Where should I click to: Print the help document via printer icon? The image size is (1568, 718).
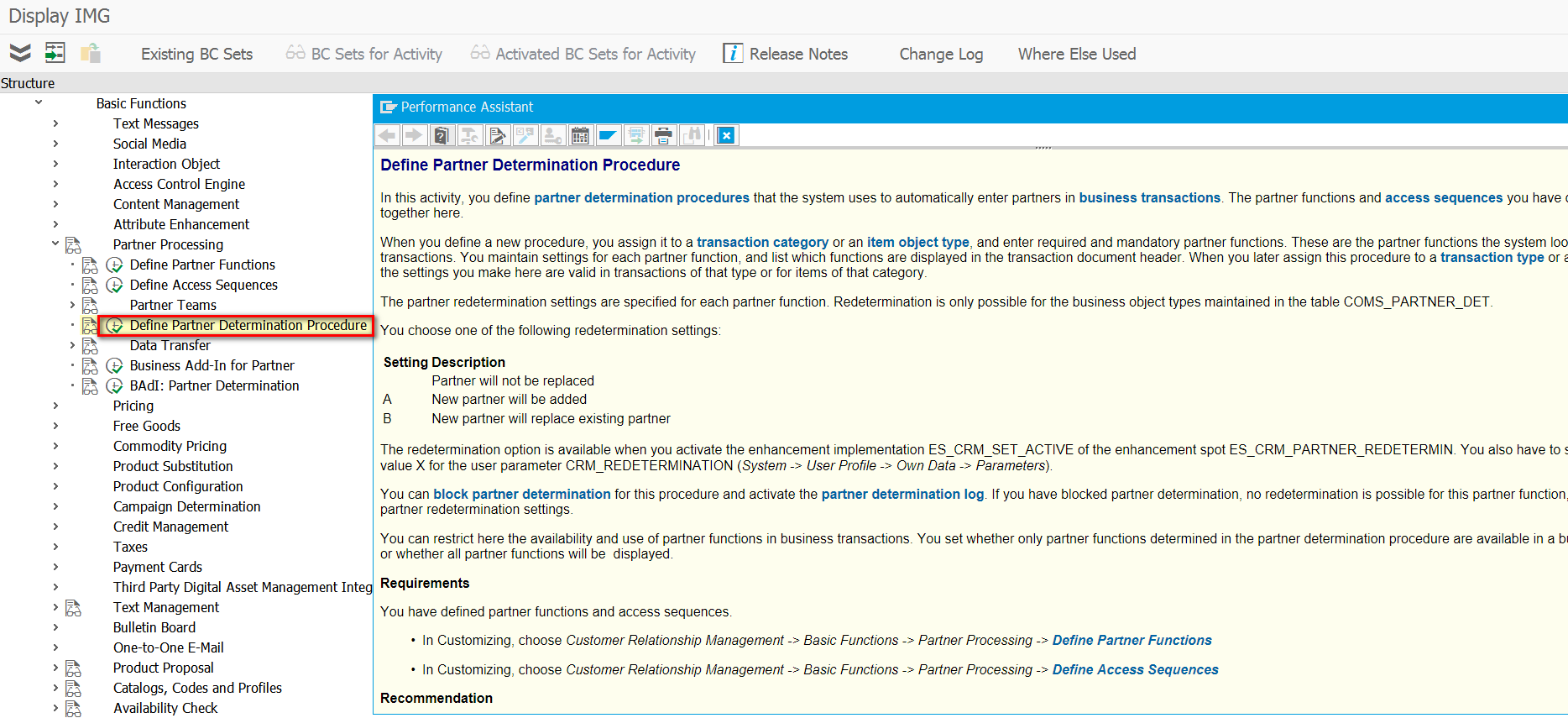[663, 135]
